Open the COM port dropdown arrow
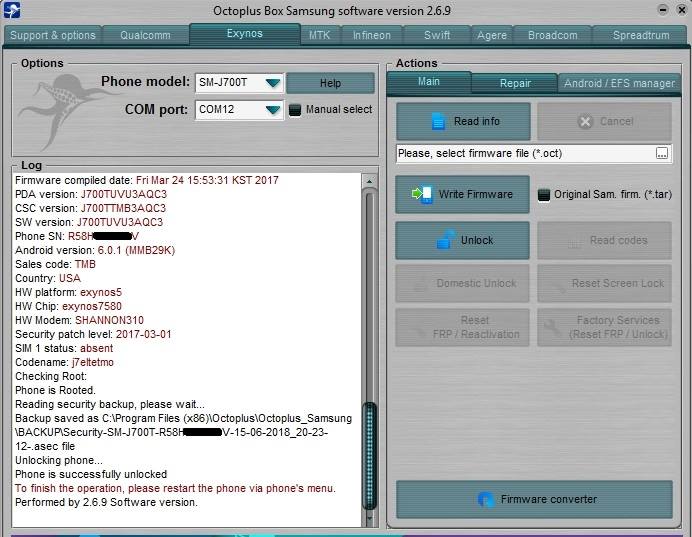This screenshot has height=537, width=692. point(273,109)
